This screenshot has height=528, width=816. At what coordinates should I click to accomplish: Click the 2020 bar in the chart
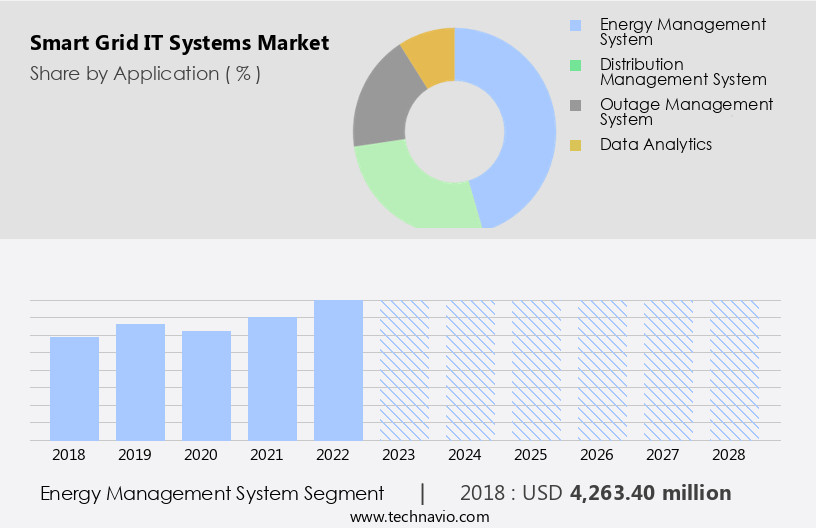[x=206, y=385]
